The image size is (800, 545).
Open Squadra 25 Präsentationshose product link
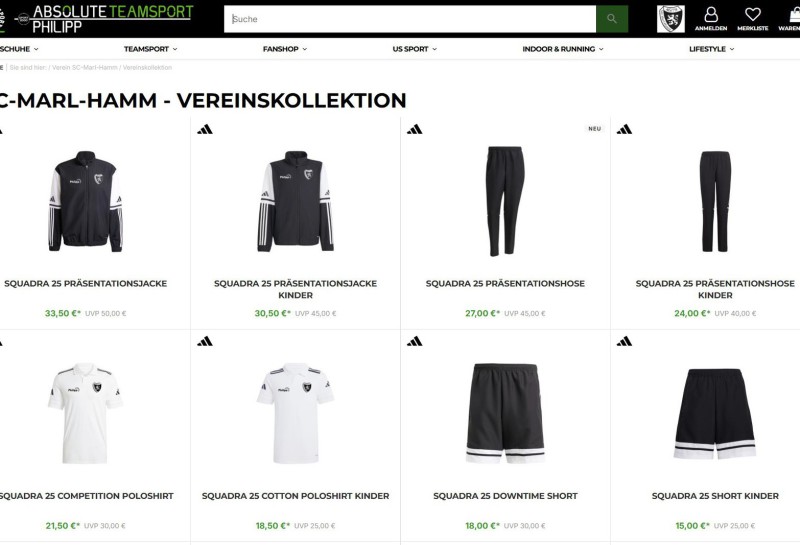click(505, 284)
